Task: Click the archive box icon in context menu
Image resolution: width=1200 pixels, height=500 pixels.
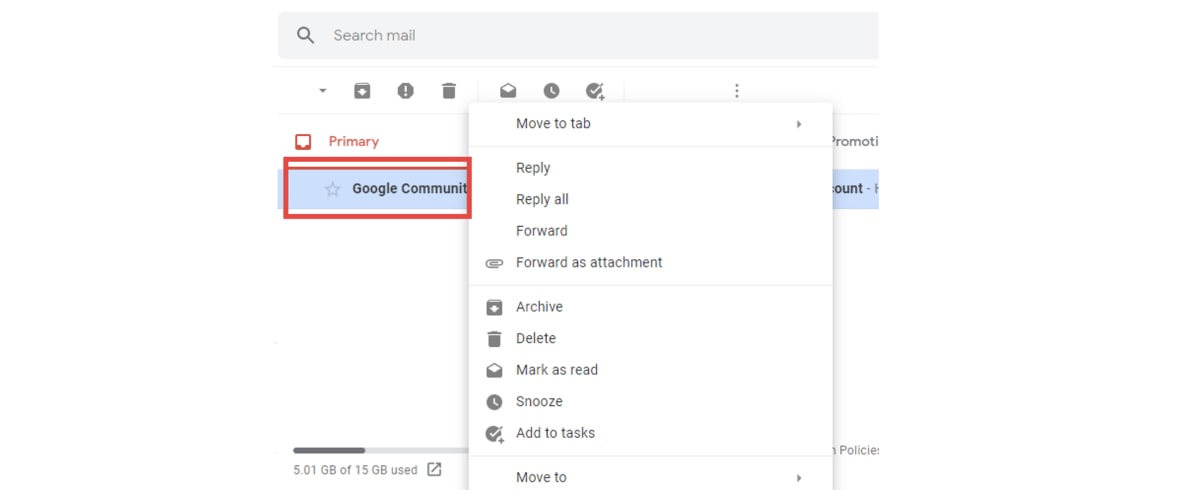Action: 494,307
